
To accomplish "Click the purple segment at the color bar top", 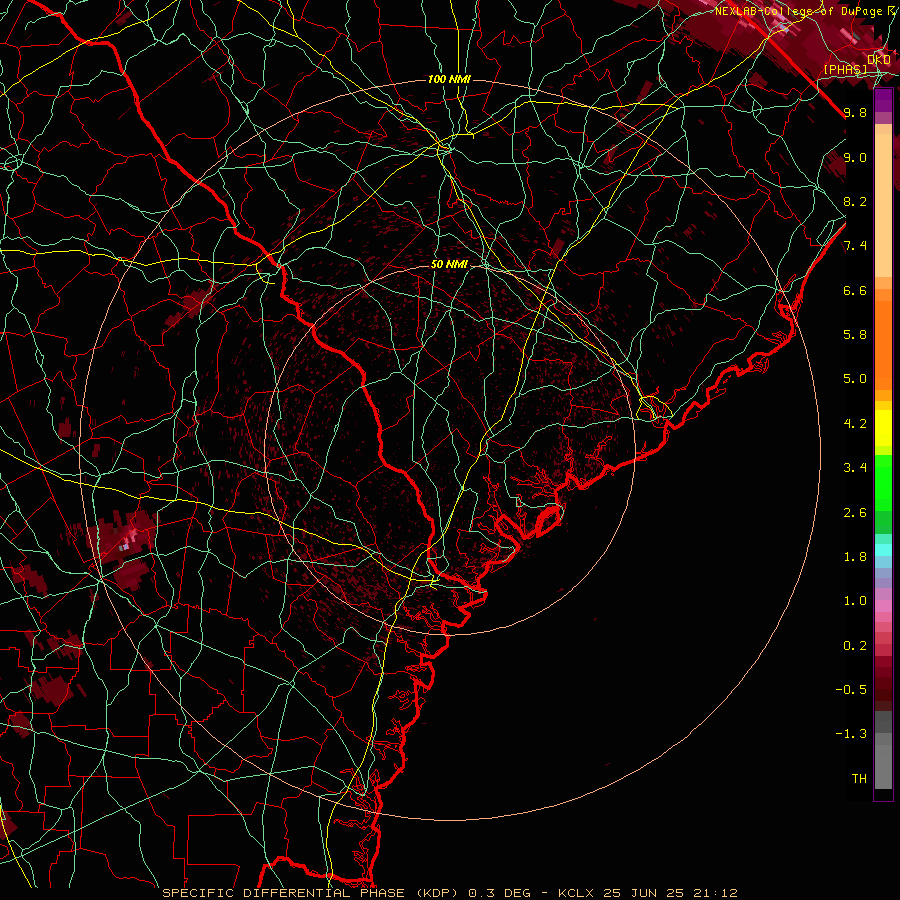I will (x=883, y=100).
